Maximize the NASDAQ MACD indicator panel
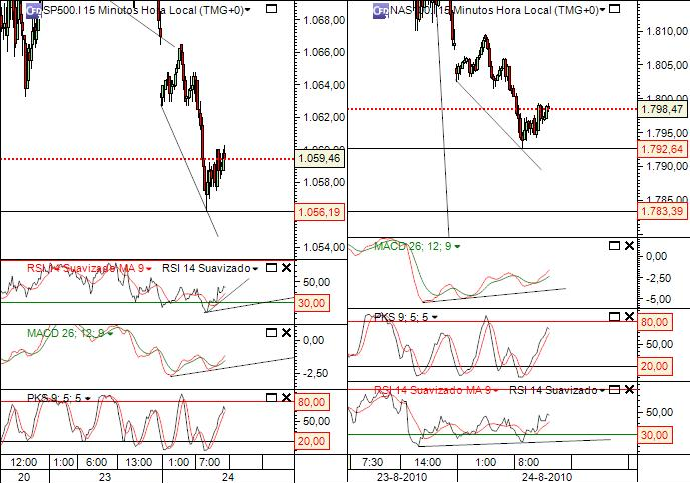 [614, 246]
